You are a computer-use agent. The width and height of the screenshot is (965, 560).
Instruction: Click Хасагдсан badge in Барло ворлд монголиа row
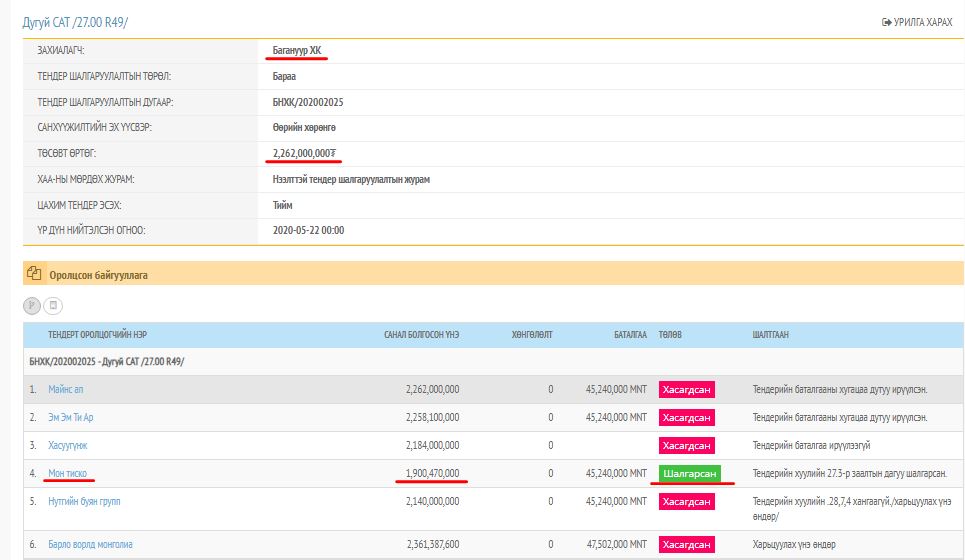tap(686, 544)
